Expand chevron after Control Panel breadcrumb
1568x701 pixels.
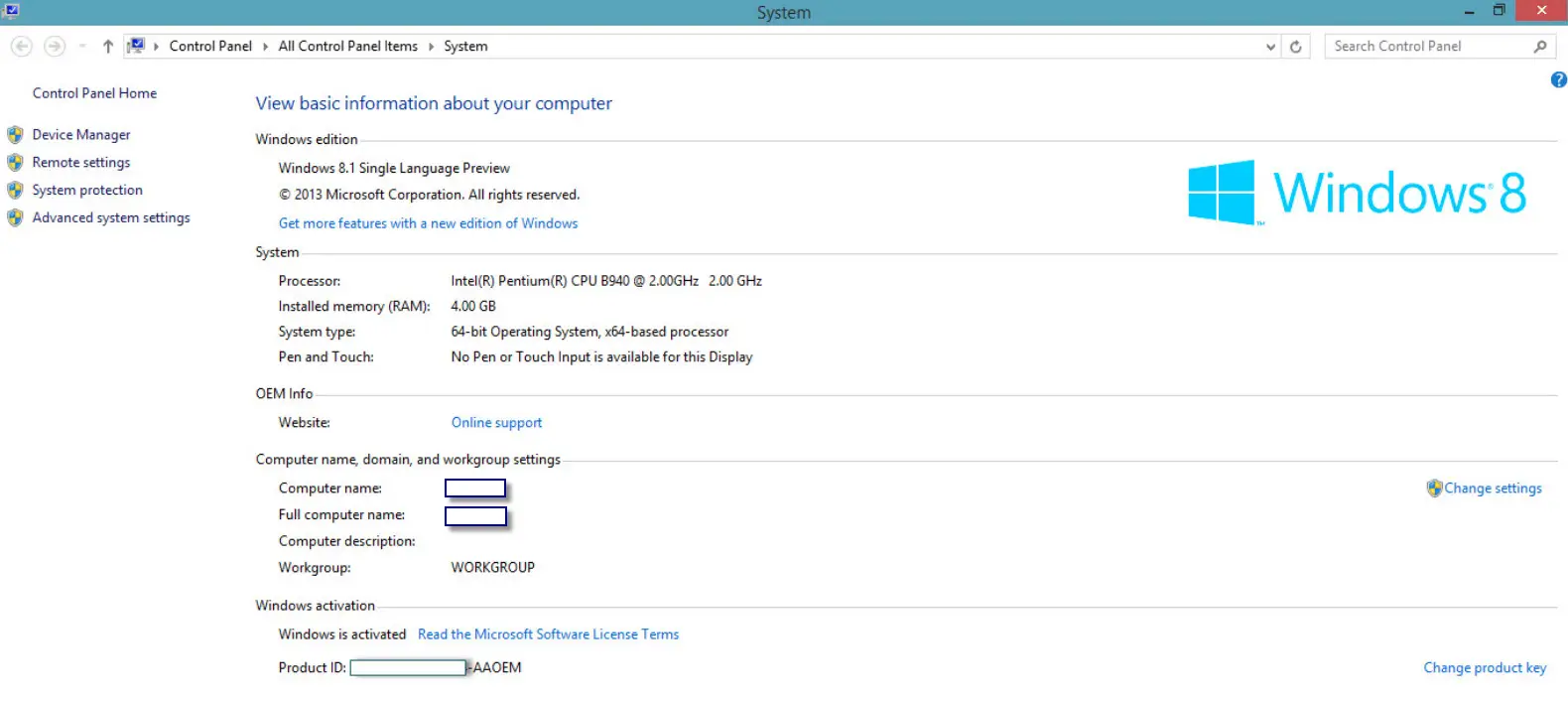tap(265, 47)
